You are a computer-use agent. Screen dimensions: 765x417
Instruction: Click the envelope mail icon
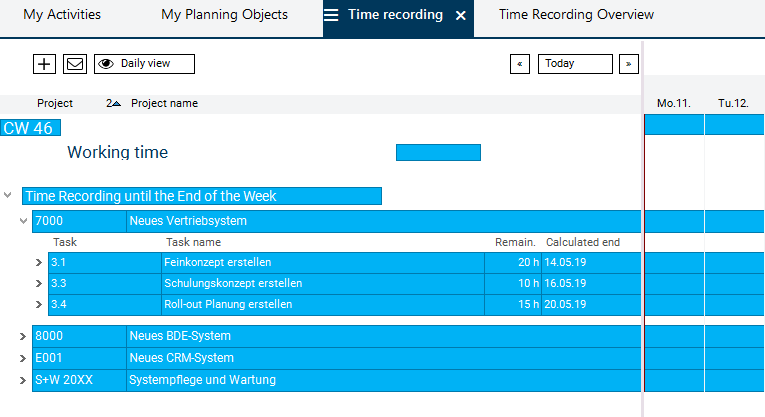tap(74, 64)
